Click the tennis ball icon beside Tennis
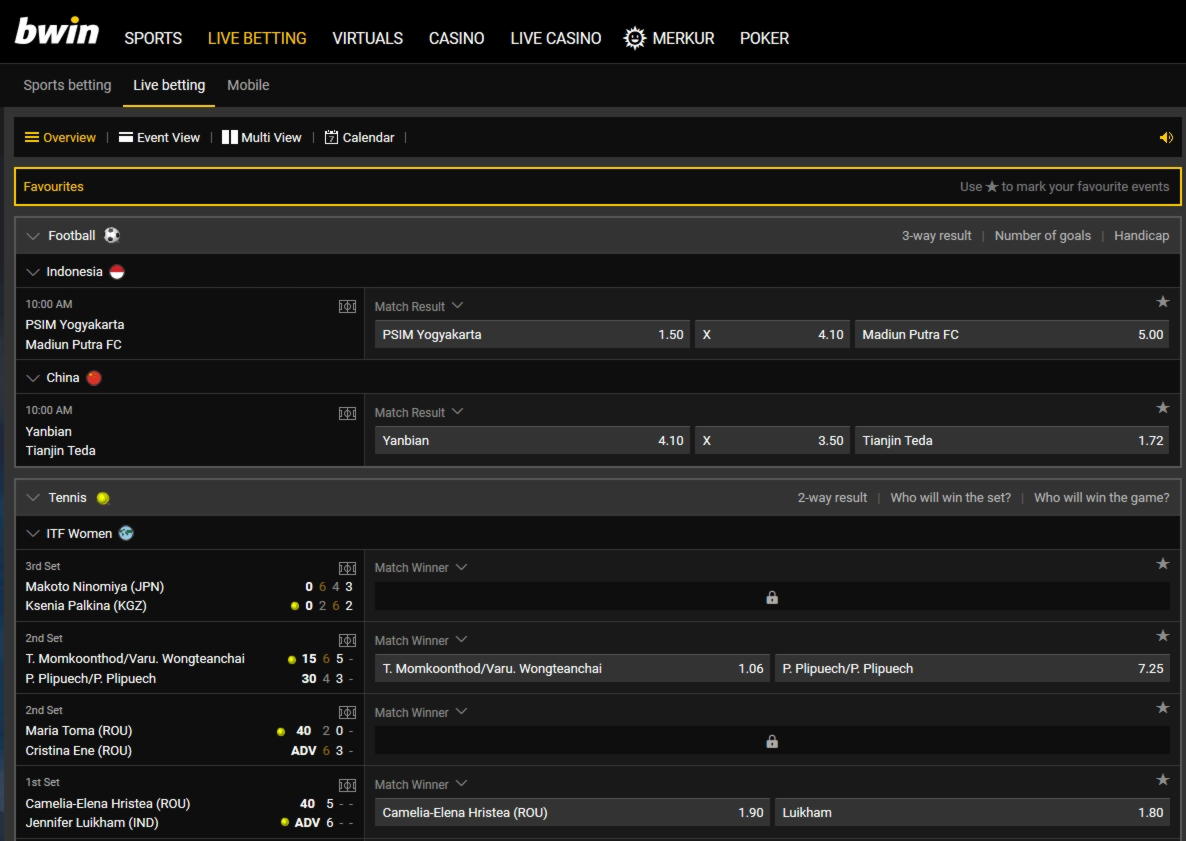 (x=103, y=498)
